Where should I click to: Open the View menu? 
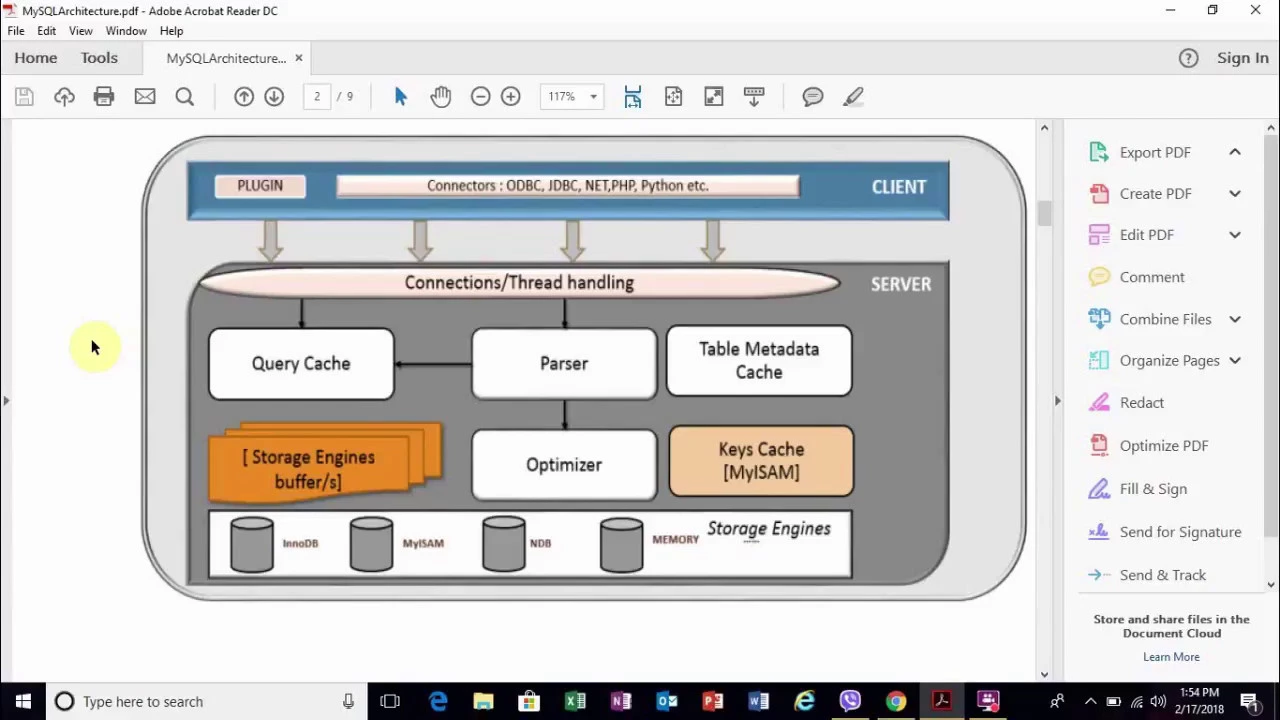81,31
